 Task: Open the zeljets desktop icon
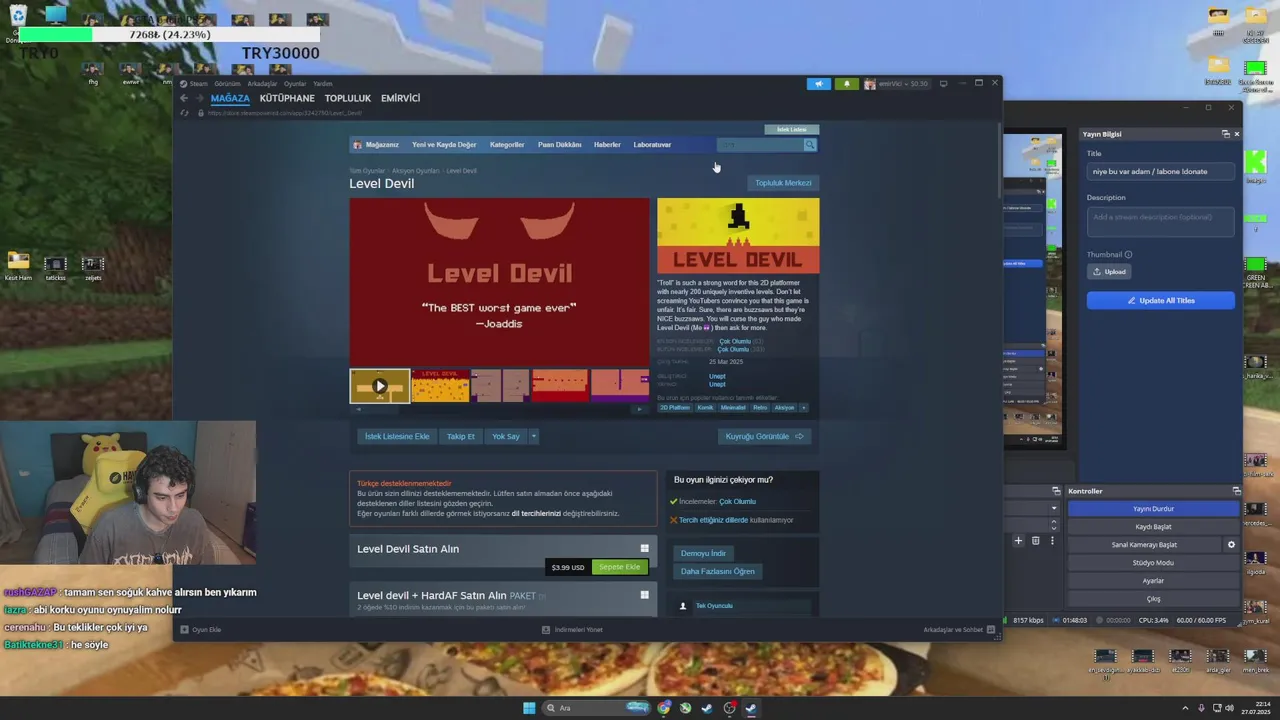pos(93,267)
